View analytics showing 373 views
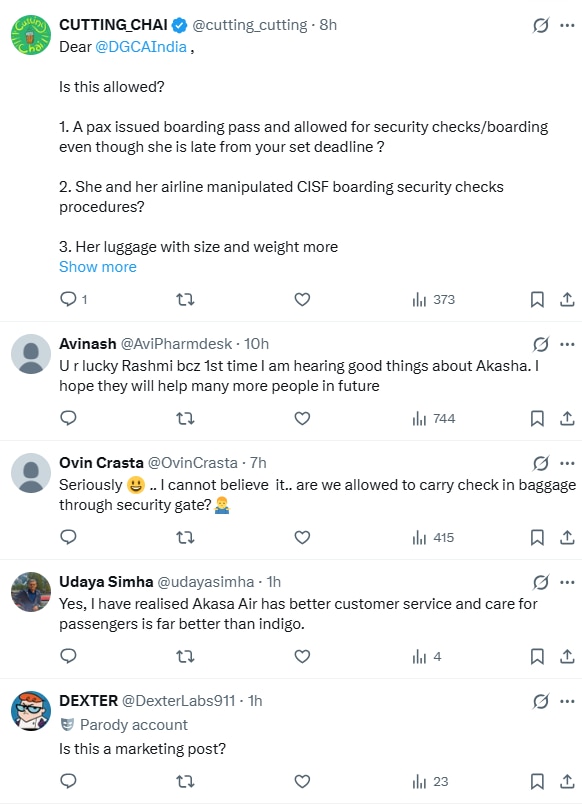The height and width of the screenshot is (810, 582). [x=433, y=299]
